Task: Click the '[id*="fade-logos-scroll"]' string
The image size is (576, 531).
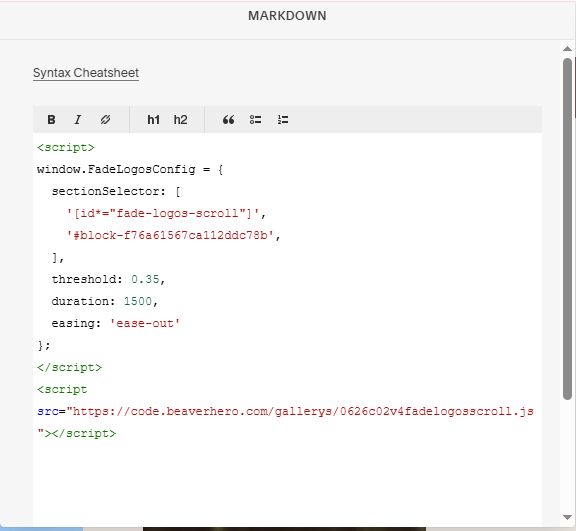Action: [x=163, y=213]
